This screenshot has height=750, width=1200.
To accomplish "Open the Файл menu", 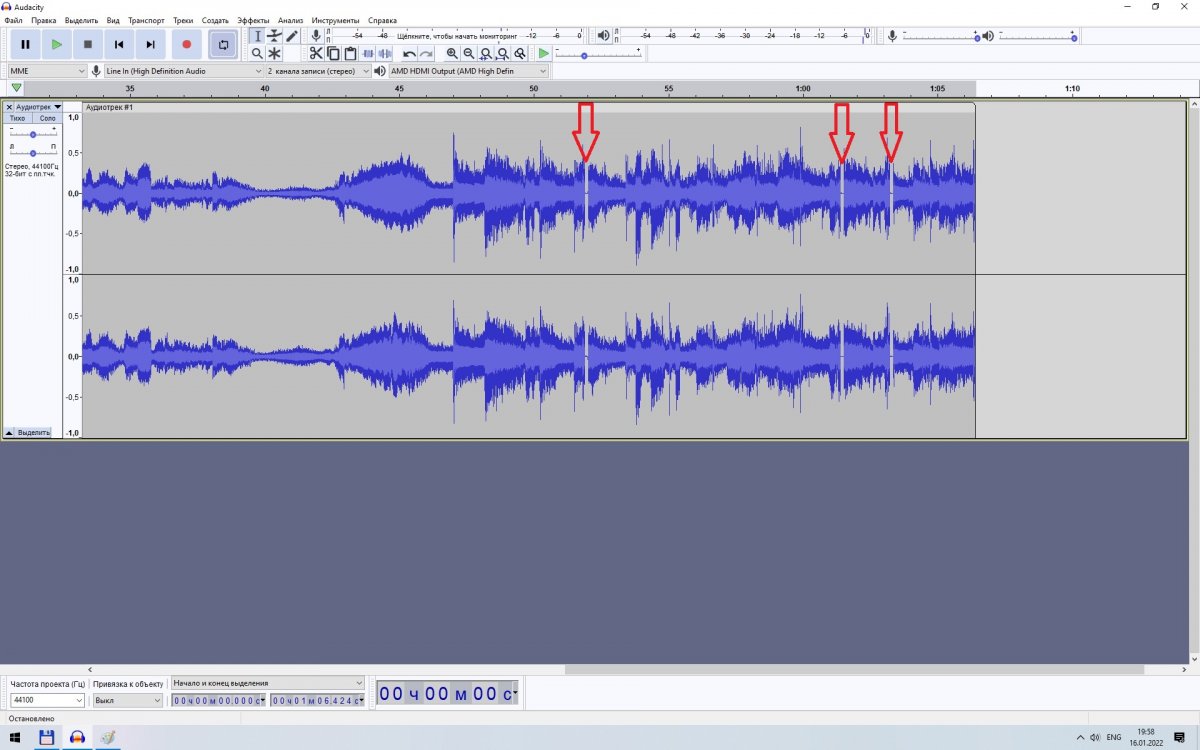I will pos(13,20).
